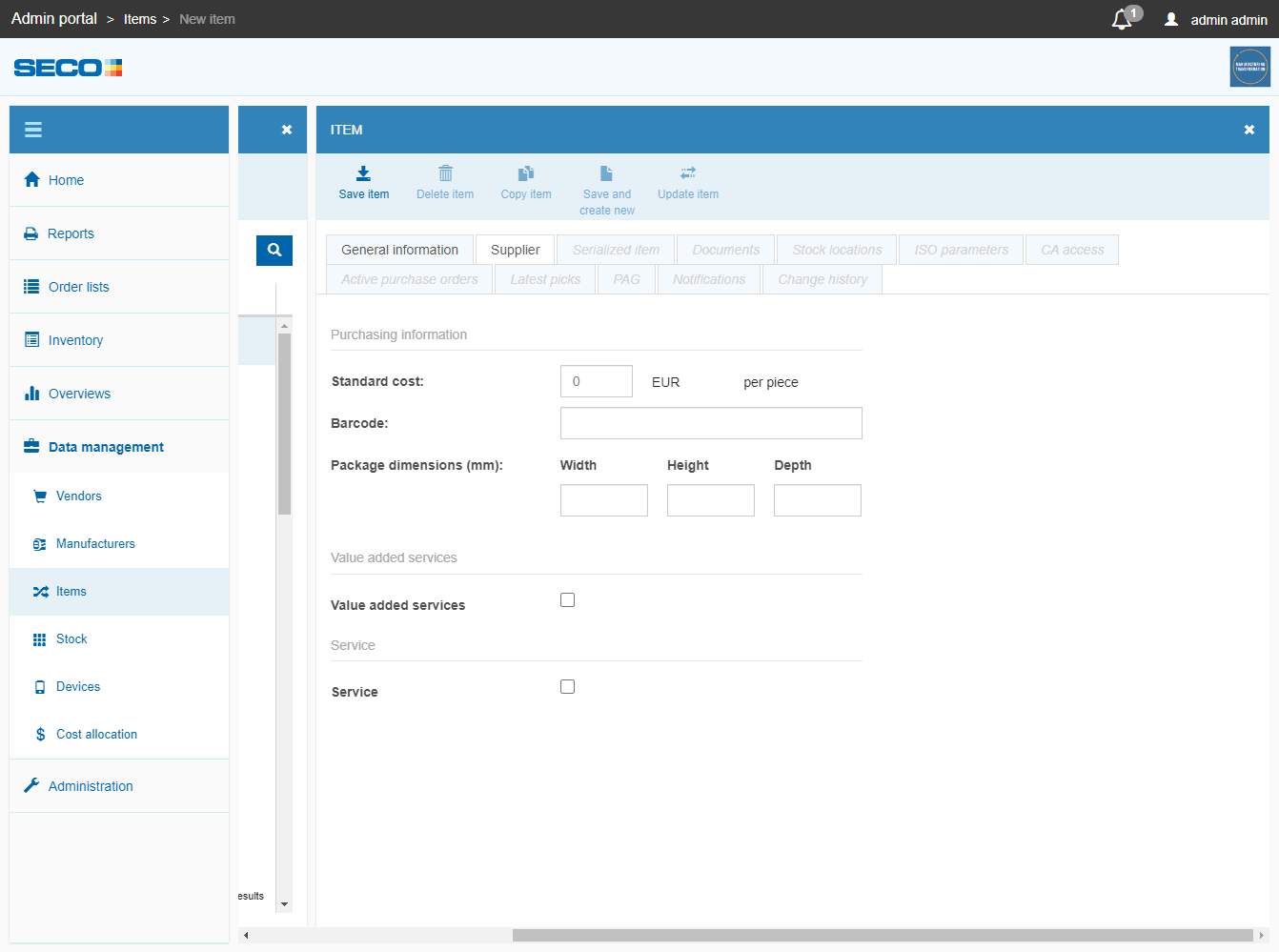Image resolution: width=1279 pixels, height=952 pixels.
Task: Click the Home house icon
Action: [32, 179]
